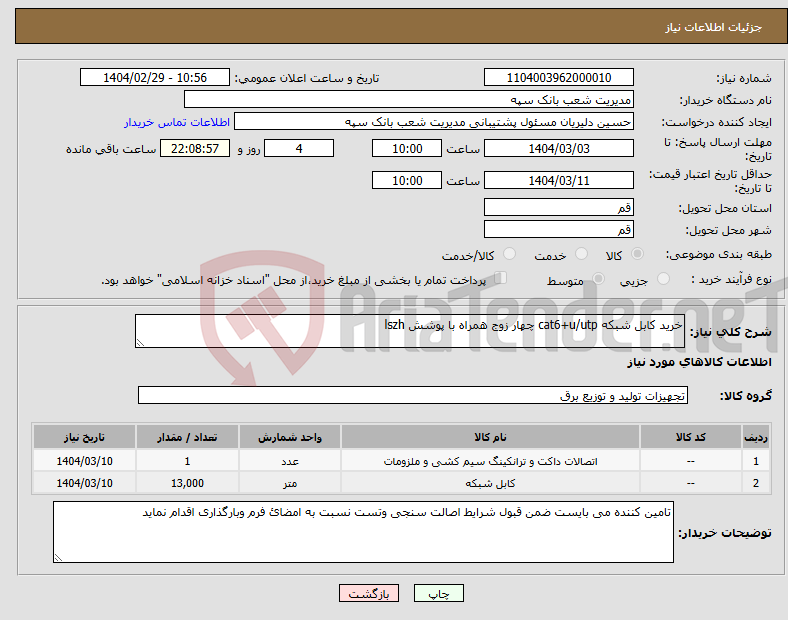Click the remaining time field 22:08:57
788x620 pixels.
(195, 148)
